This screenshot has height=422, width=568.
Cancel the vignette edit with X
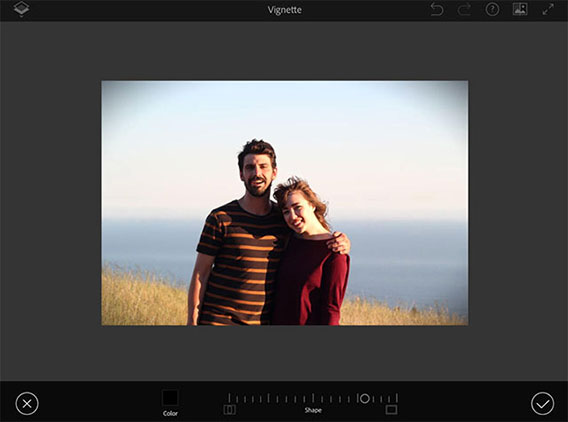(27, 404)
